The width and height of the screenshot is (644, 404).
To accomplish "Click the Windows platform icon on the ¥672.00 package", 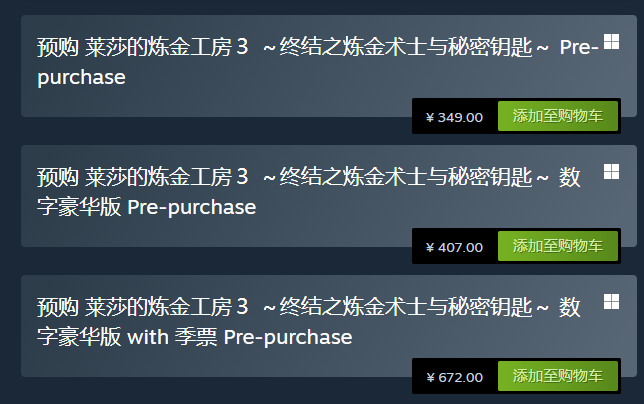I will 611,301.
